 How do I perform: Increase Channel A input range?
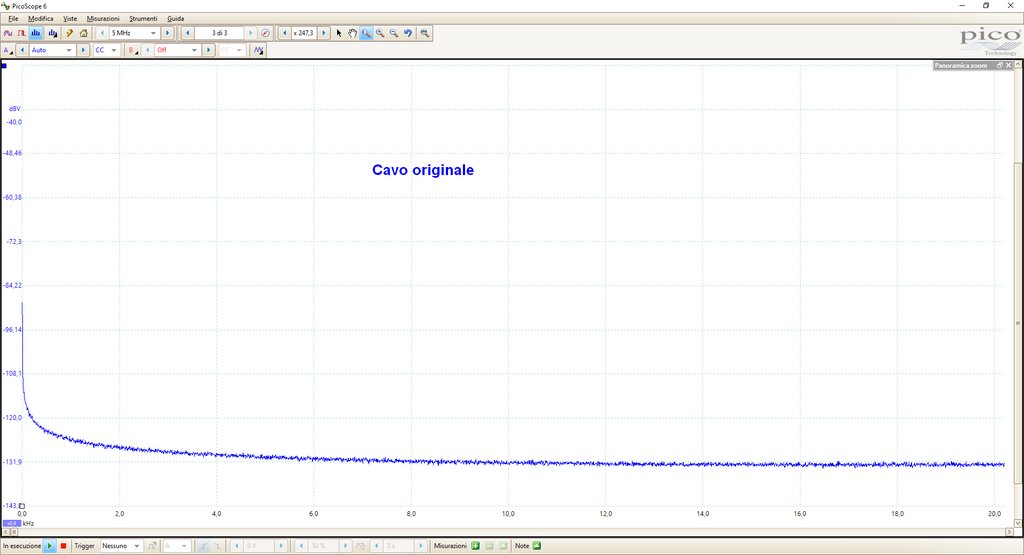pos(82,50)
